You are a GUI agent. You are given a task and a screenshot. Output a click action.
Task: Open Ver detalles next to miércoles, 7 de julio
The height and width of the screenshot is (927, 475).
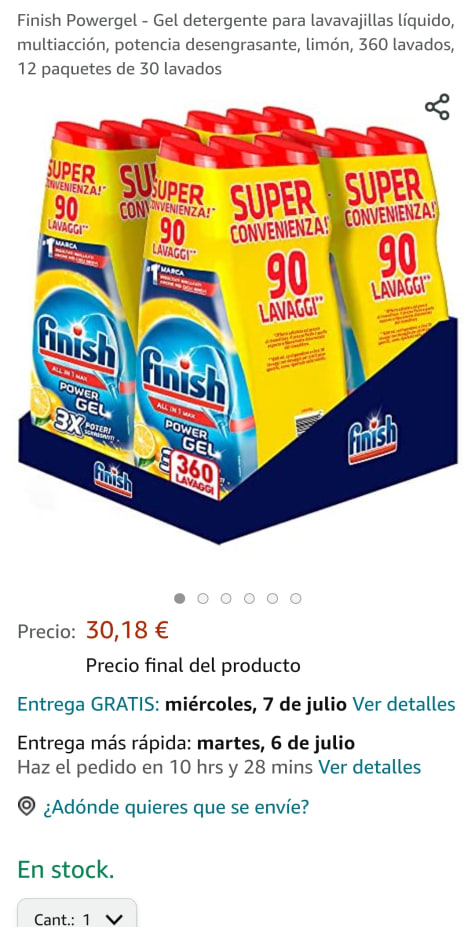click(404, 704)
